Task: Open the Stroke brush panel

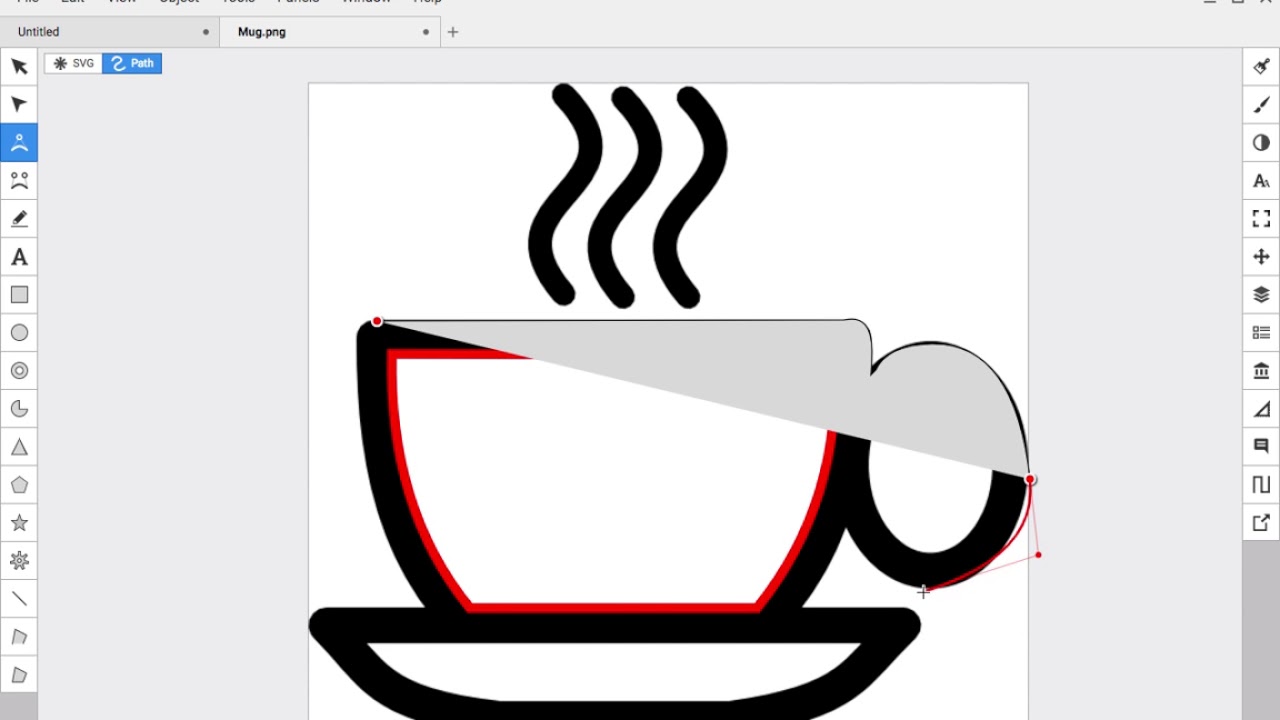Action: pyautogui.click(x=1261, y=104)
